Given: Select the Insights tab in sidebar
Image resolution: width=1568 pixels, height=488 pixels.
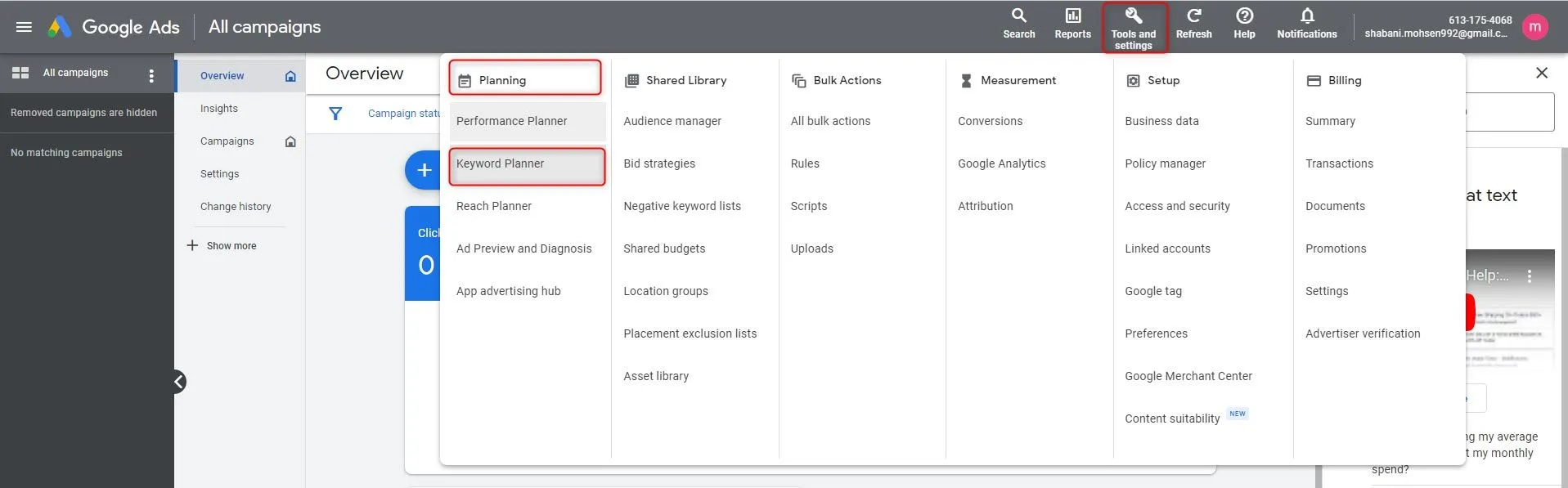Looking at the screenshot, I should click(x=219, y=109).
